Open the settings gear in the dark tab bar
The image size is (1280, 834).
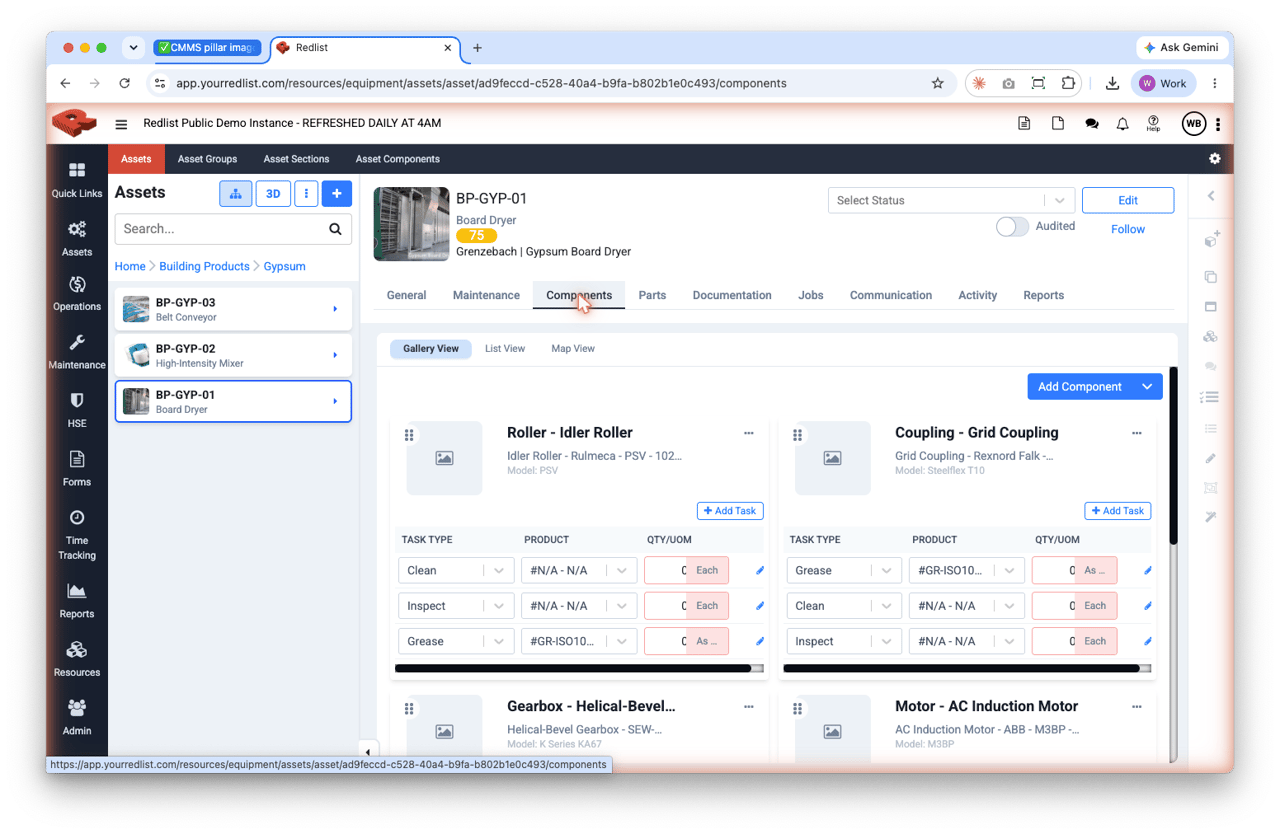(x=1215, y=159)
